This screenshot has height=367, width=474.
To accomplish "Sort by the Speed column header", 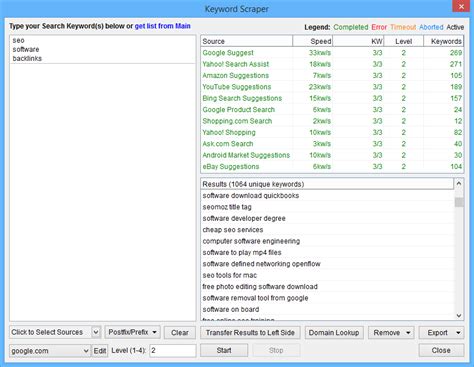I will point(313,41).
